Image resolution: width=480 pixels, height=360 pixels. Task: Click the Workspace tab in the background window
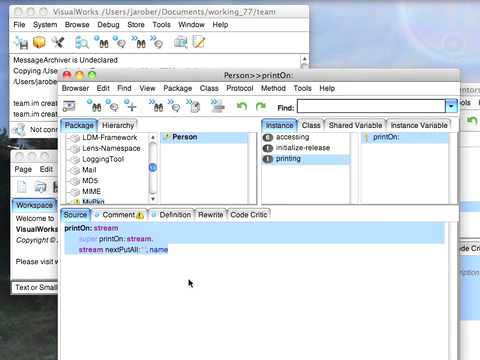[35, 205]
